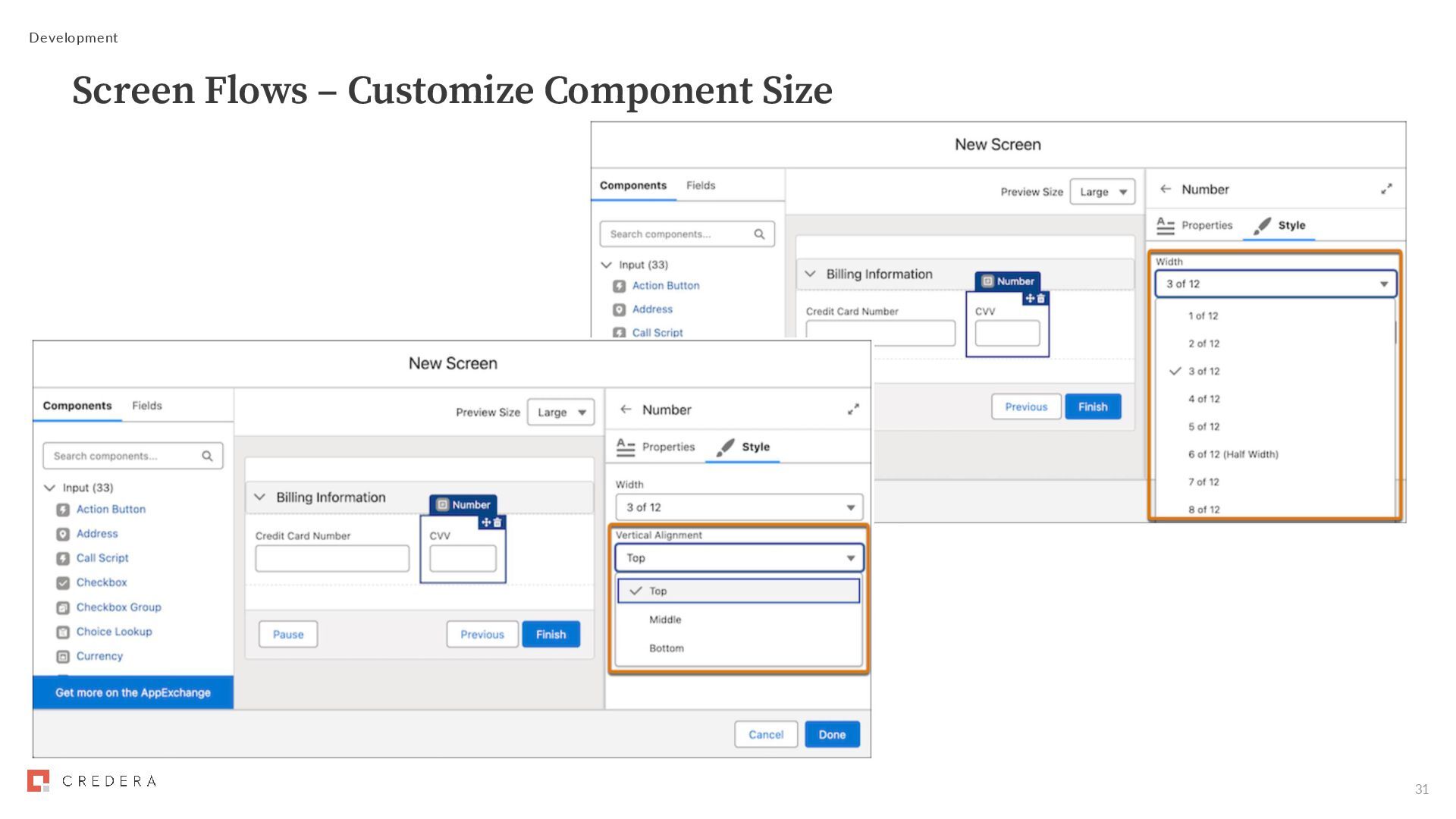The image size is (1456, 819).
Task: Collapse the Input (33) group in front panel
Action: (x=50, y=488)
